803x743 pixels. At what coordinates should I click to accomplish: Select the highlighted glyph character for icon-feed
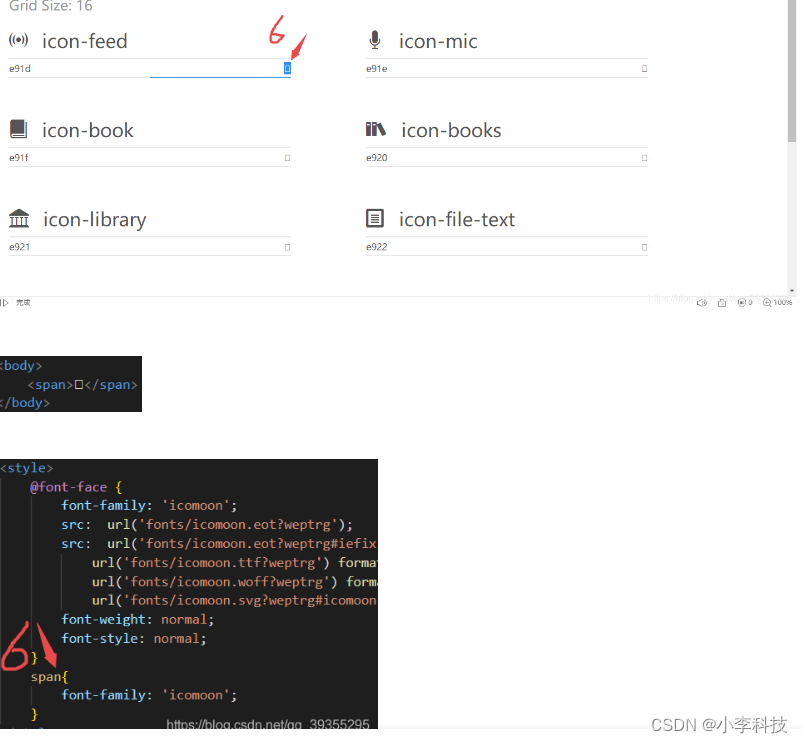(287, 69)
